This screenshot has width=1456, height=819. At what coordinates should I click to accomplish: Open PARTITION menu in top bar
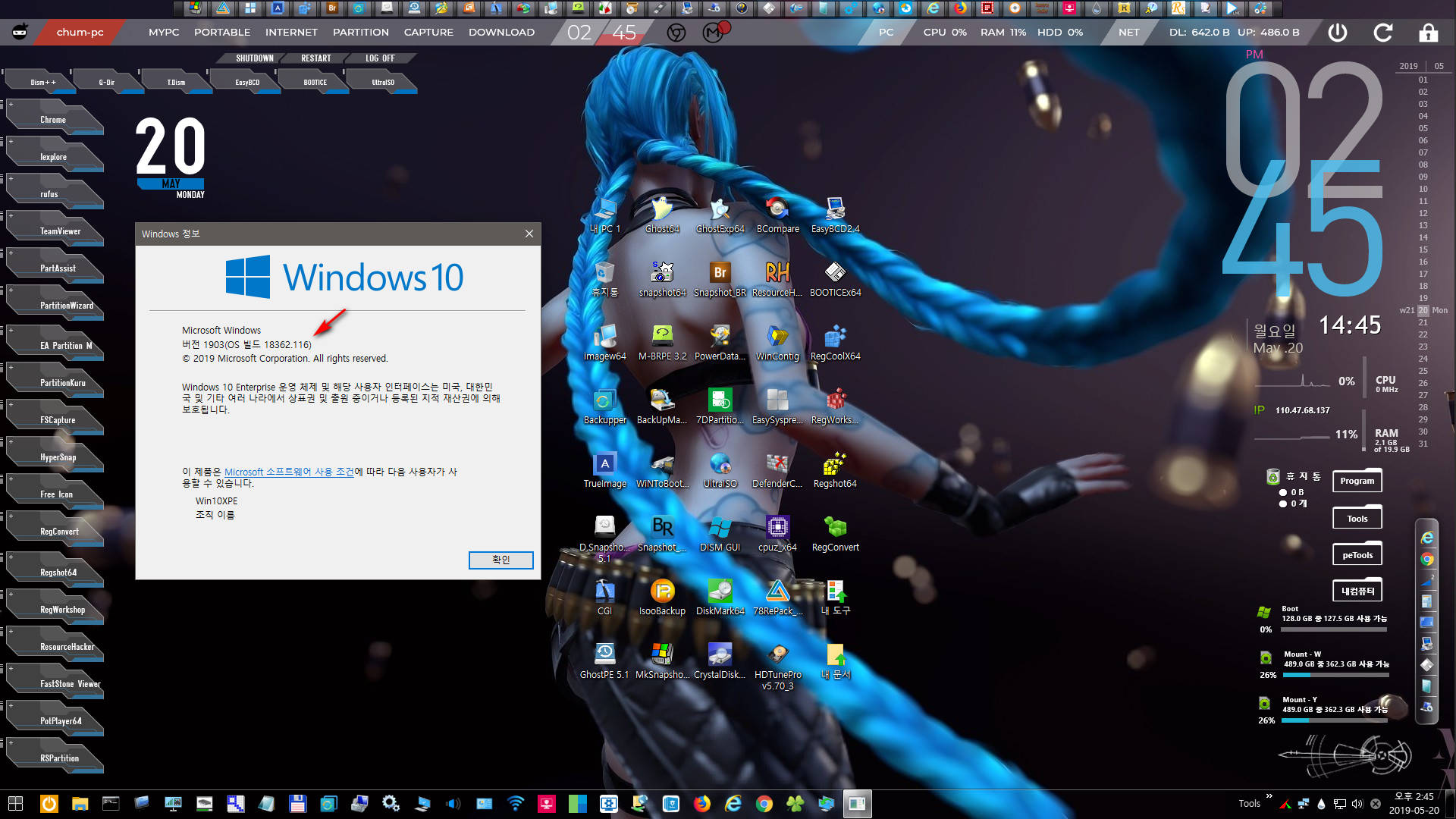361,33
